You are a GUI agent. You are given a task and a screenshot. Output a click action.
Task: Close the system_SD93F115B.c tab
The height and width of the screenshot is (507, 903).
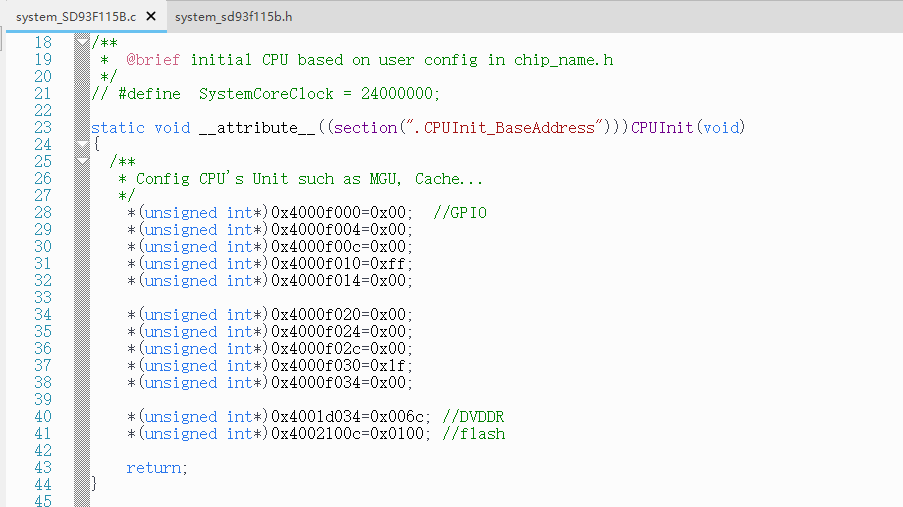pos(151,16)
